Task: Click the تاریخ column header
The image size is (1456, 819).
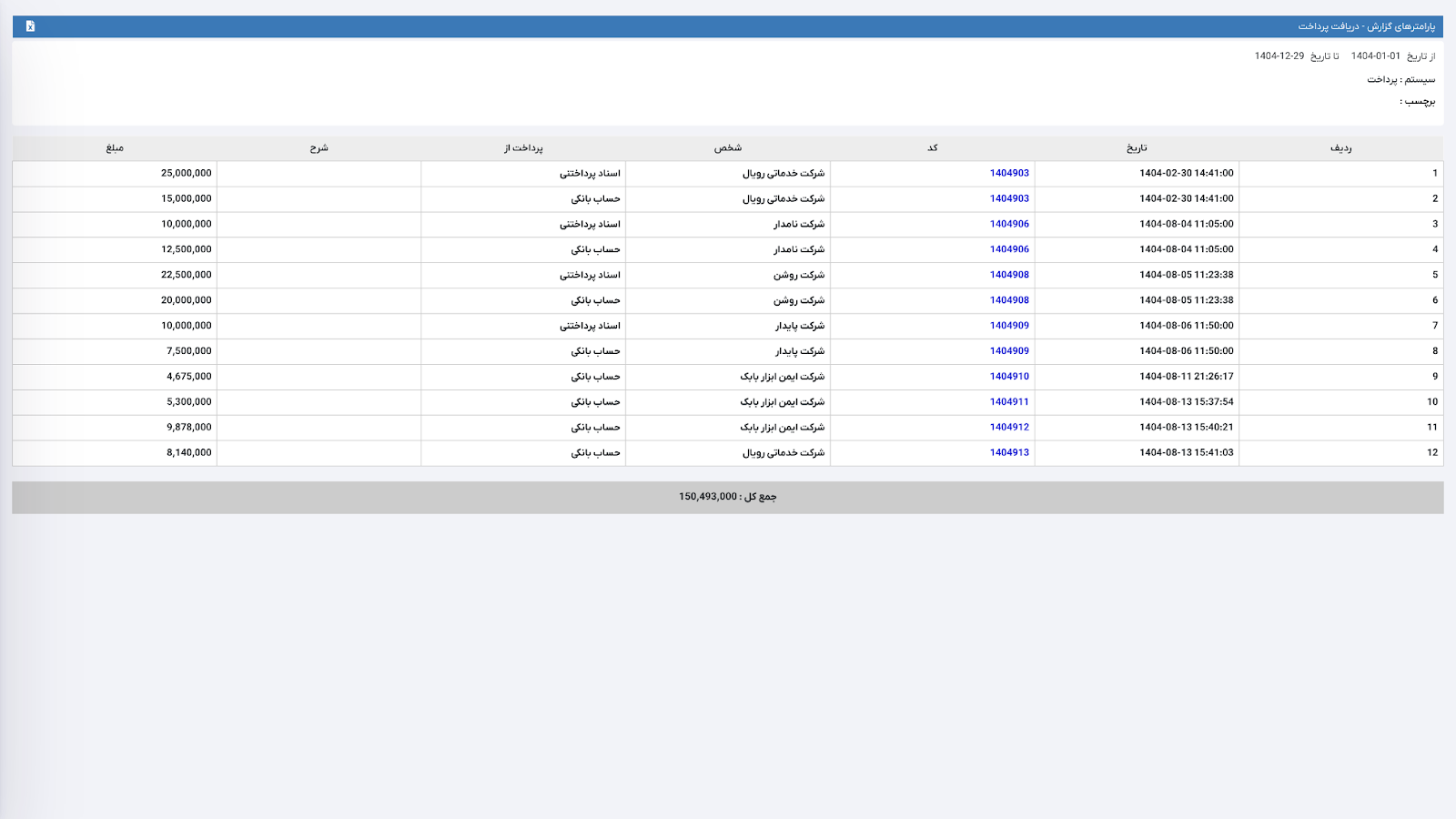Action: (1137, 148)
